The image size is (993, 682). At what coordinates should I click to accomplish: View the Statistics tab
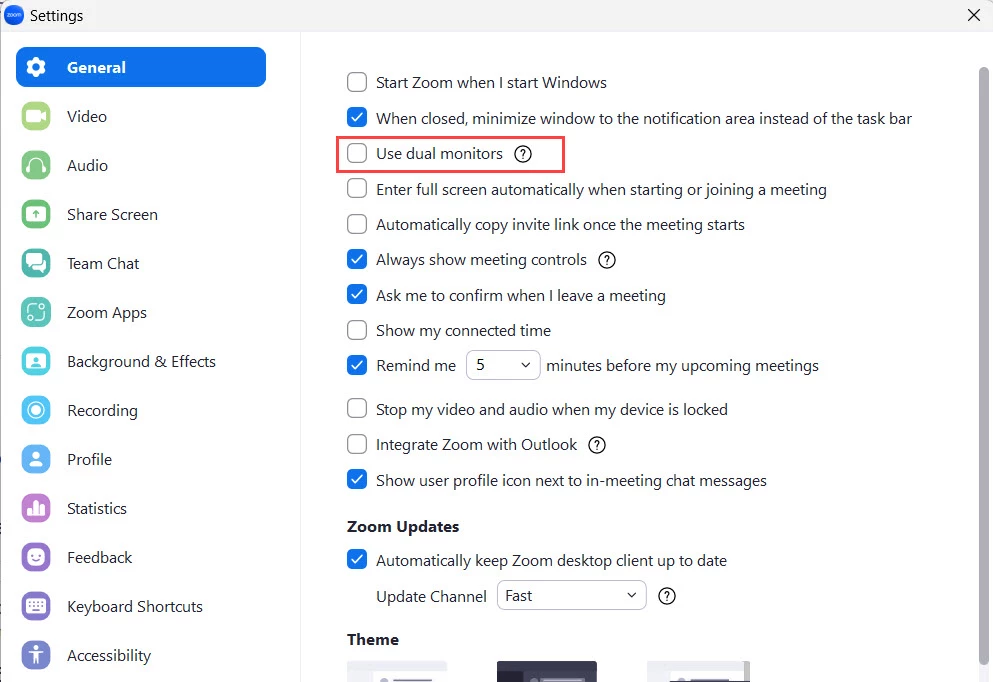click(141, 508)
